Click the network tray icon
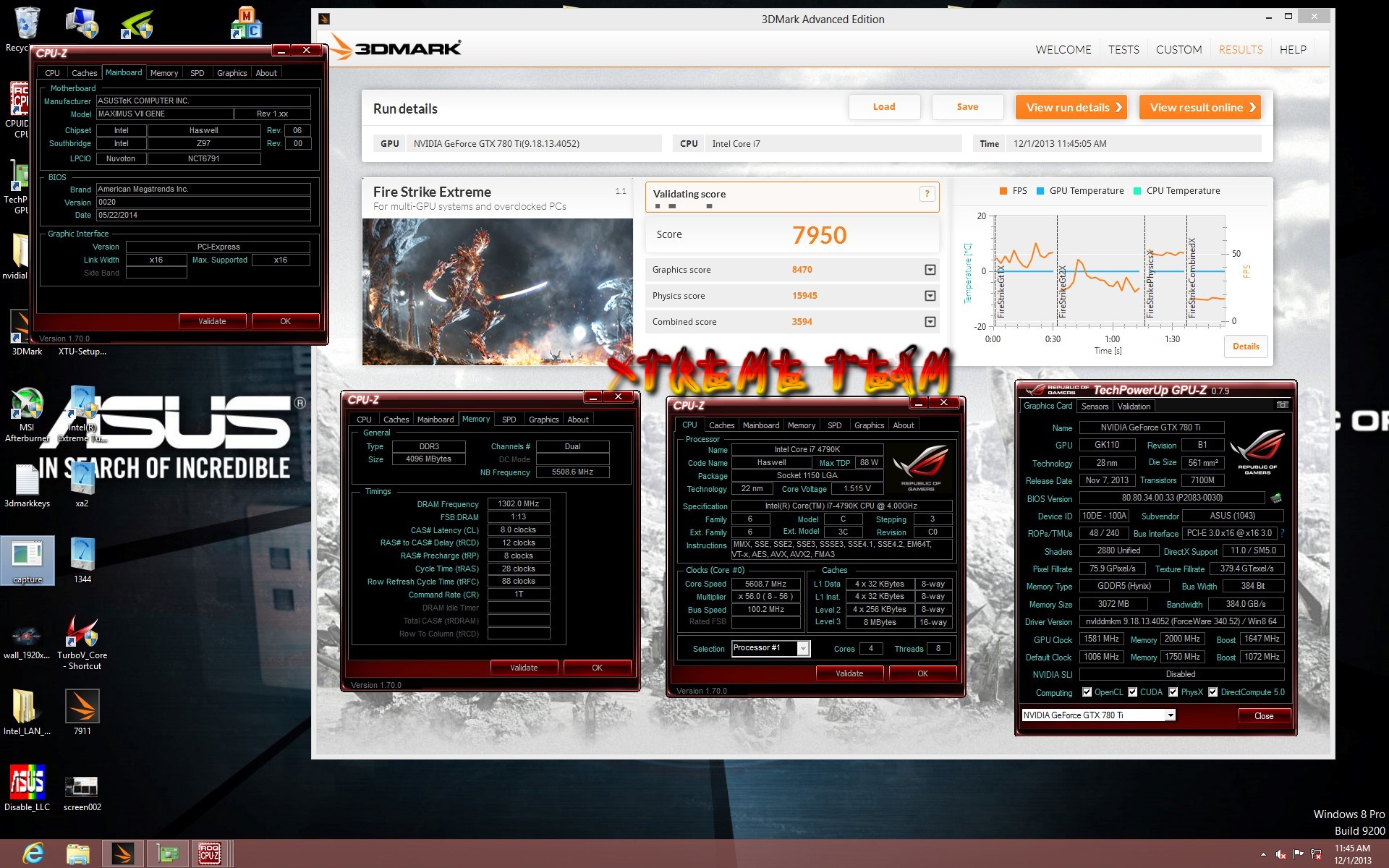Image resolution: width=1389 pixels, height=868 pixels. (1317, 854)
